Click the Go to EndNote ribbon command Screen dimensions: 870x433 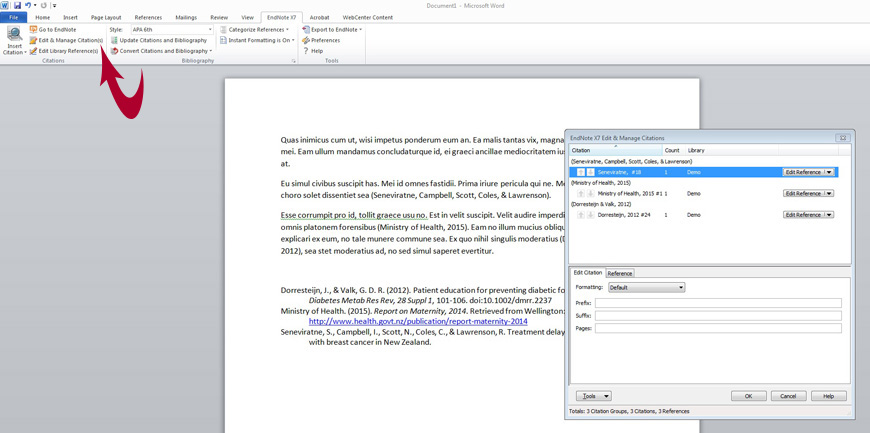pyautogui.click(x=53, y=29)
